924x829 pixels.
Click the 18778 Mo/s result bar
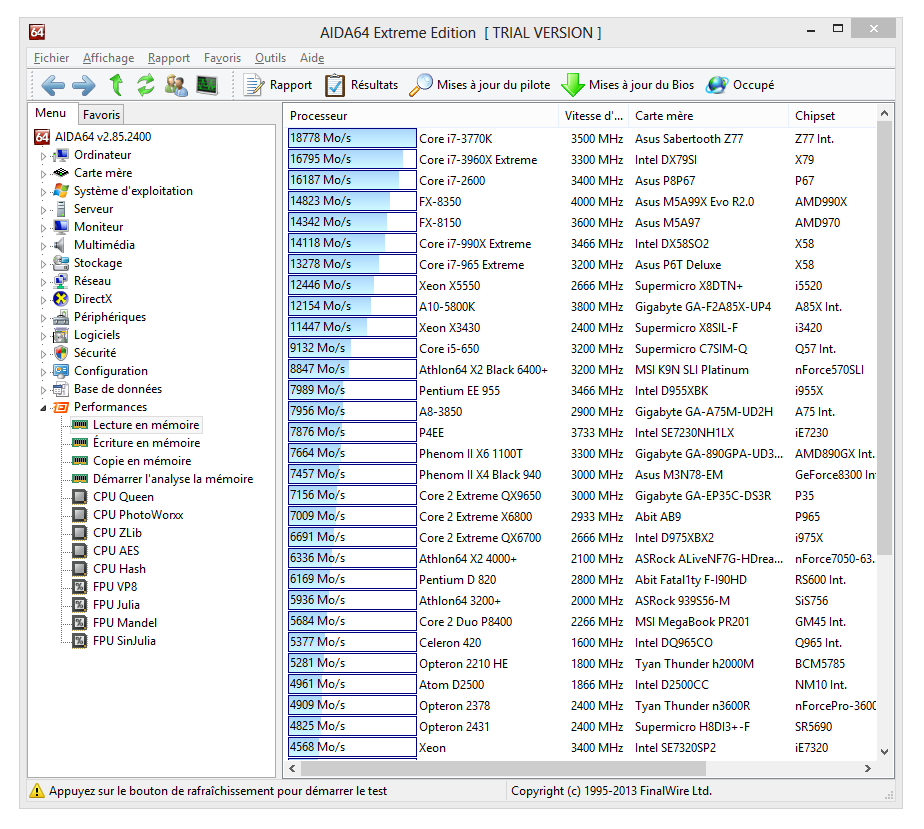tap(352, 138)
